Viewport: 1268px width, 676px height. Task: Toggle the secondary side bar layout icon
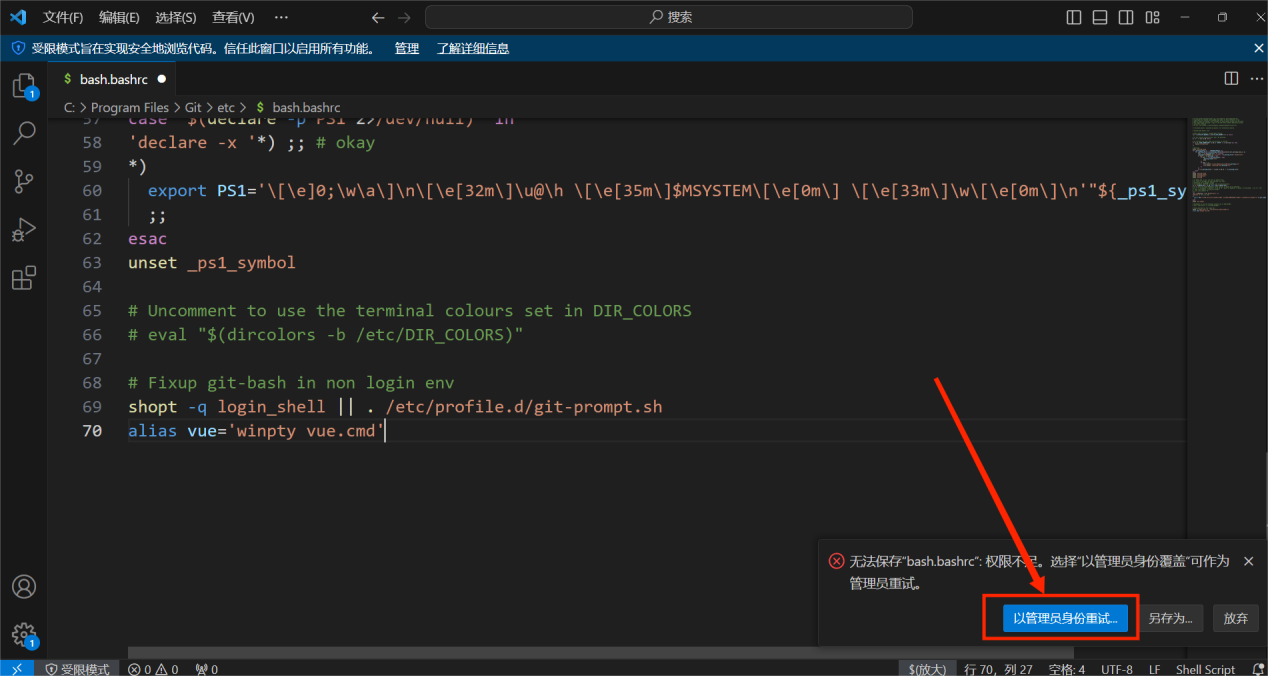[1126, 17]
